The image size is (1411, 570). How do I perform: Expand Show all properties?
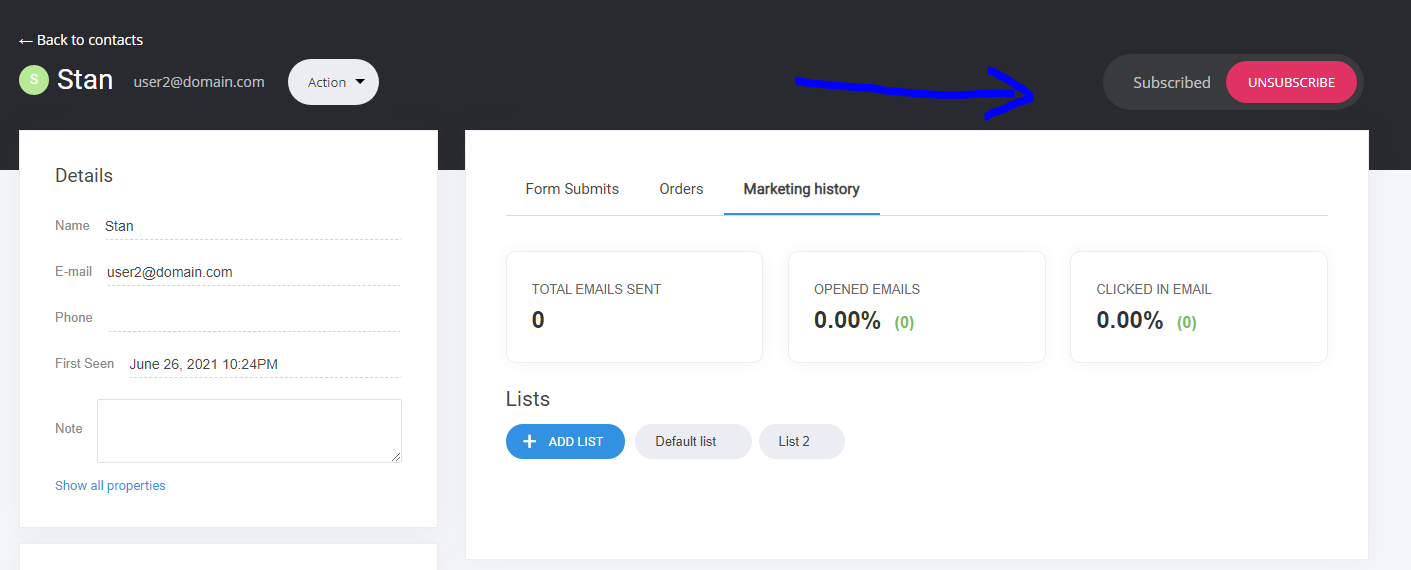point(110,486)
